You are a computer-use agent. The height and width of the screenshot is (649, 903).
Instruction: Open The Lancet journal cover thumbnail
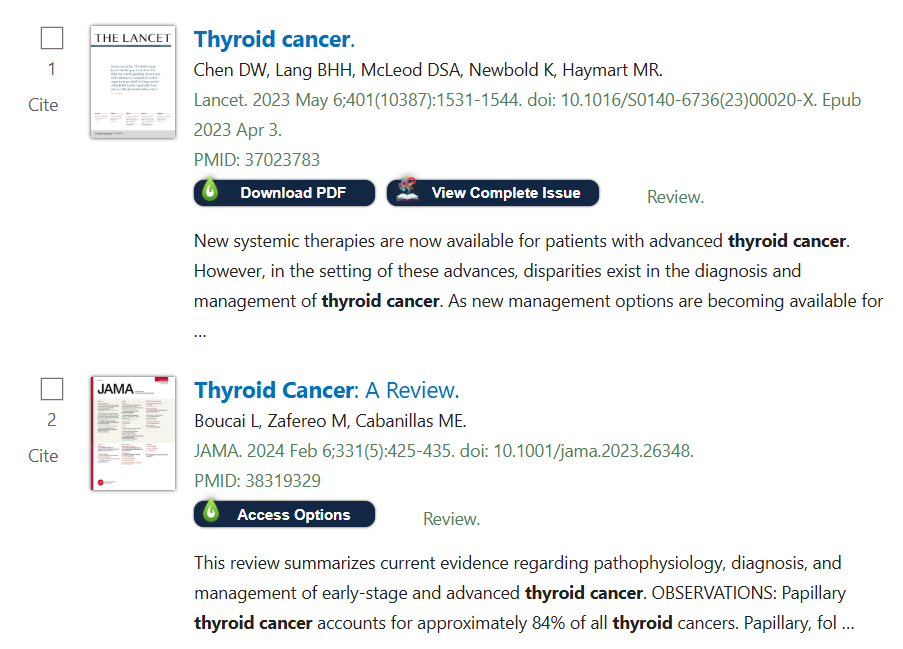coord(133,81)
